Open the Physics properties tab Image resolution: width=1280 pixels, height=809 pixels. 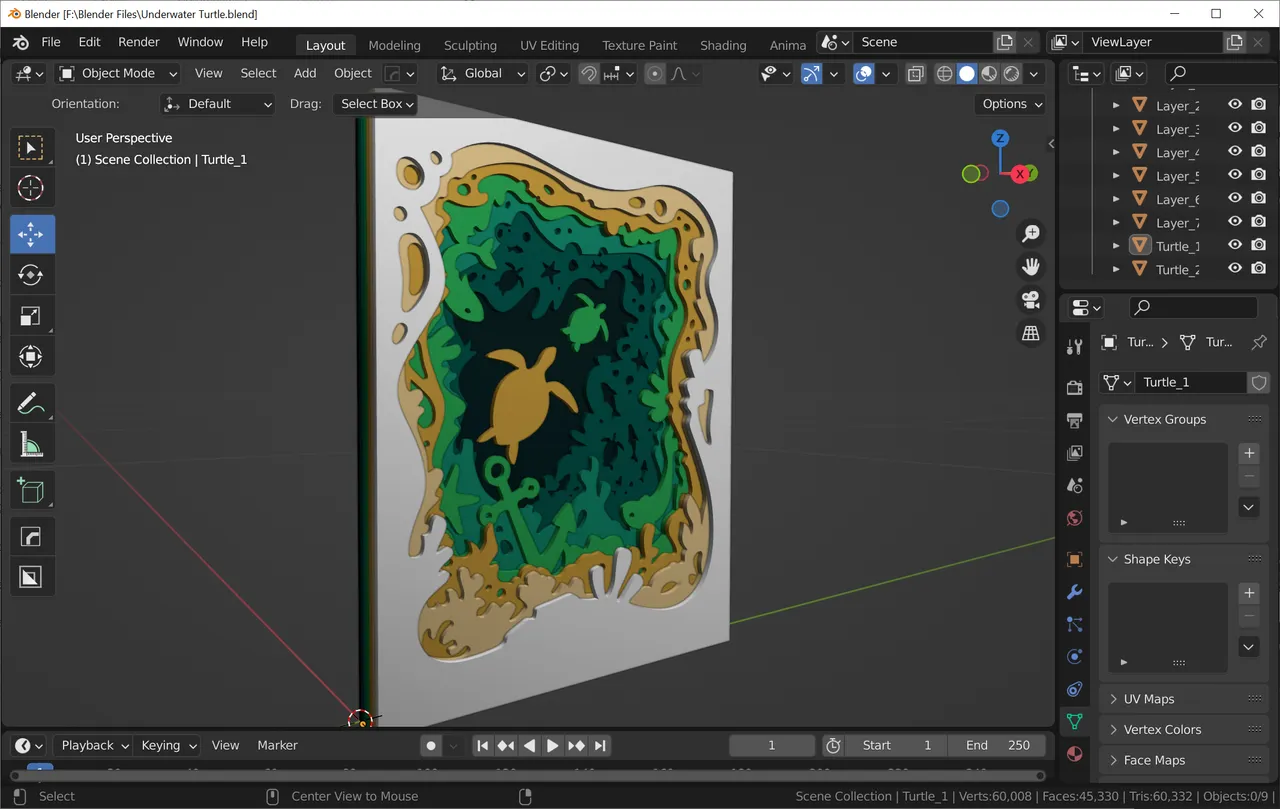click(1075, 657)
